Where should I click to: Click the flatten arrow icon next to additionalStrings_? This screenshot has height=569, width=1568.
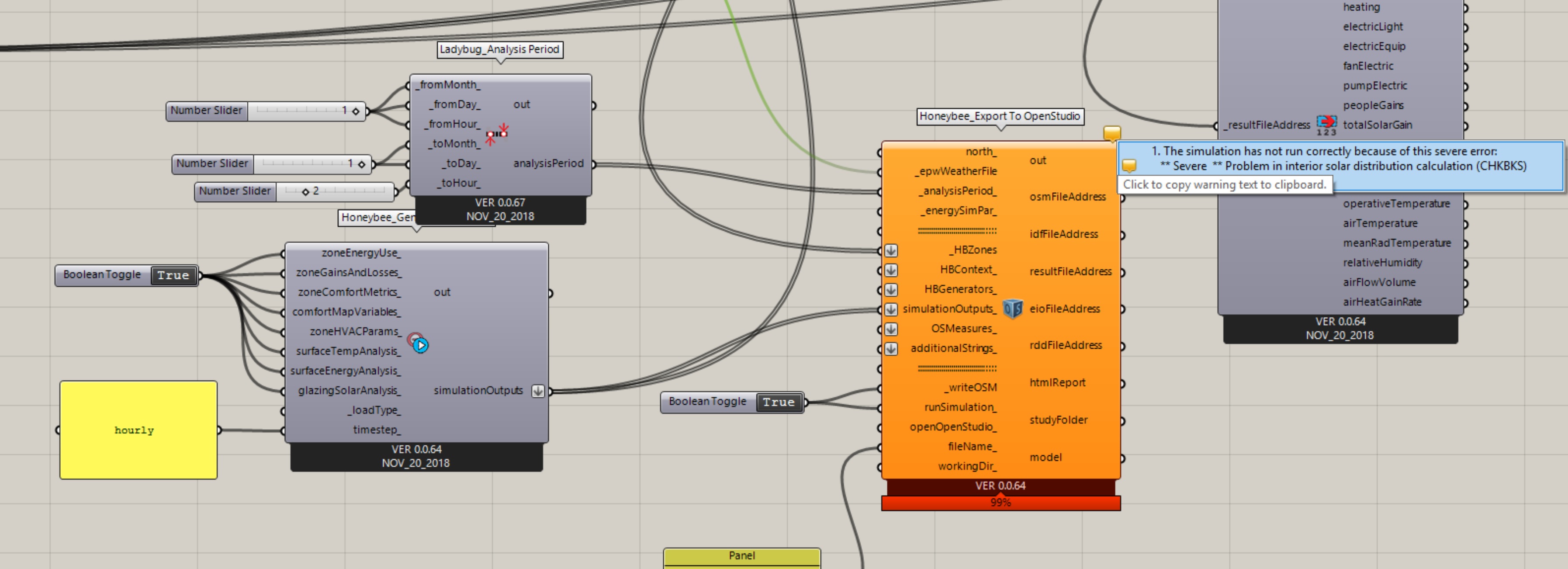891,349
